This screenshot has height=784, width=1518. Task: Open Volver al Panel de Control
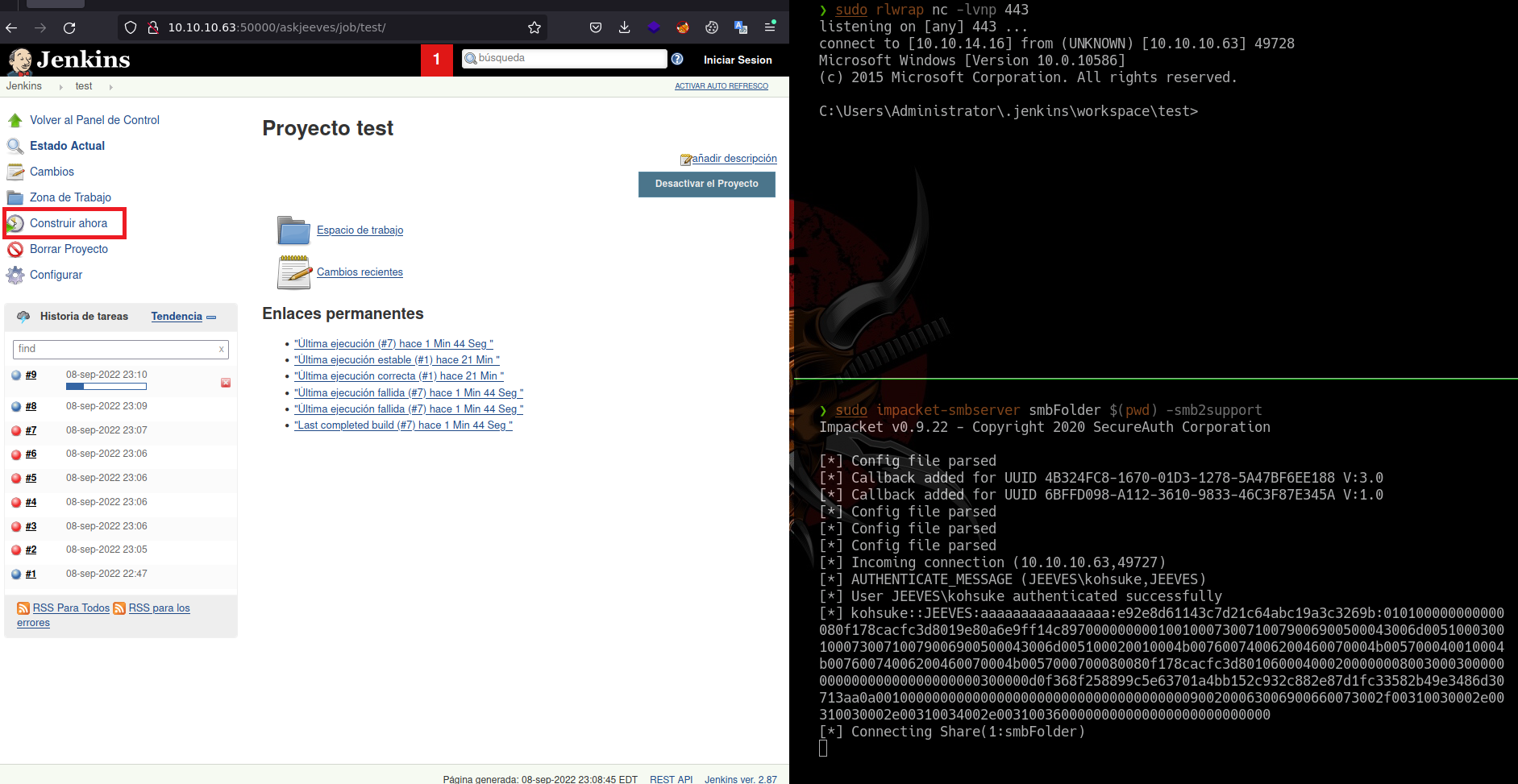pos(94,120)
